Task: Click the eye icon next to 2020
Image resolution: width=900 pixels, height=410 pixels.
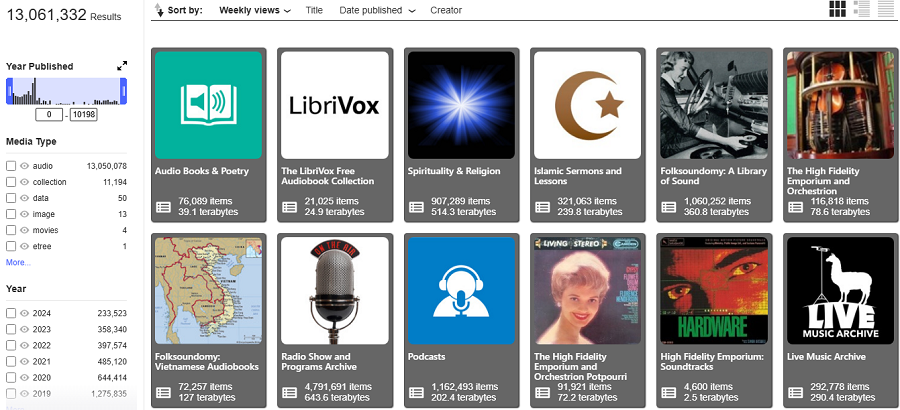Action: click(x=24, y=377)
